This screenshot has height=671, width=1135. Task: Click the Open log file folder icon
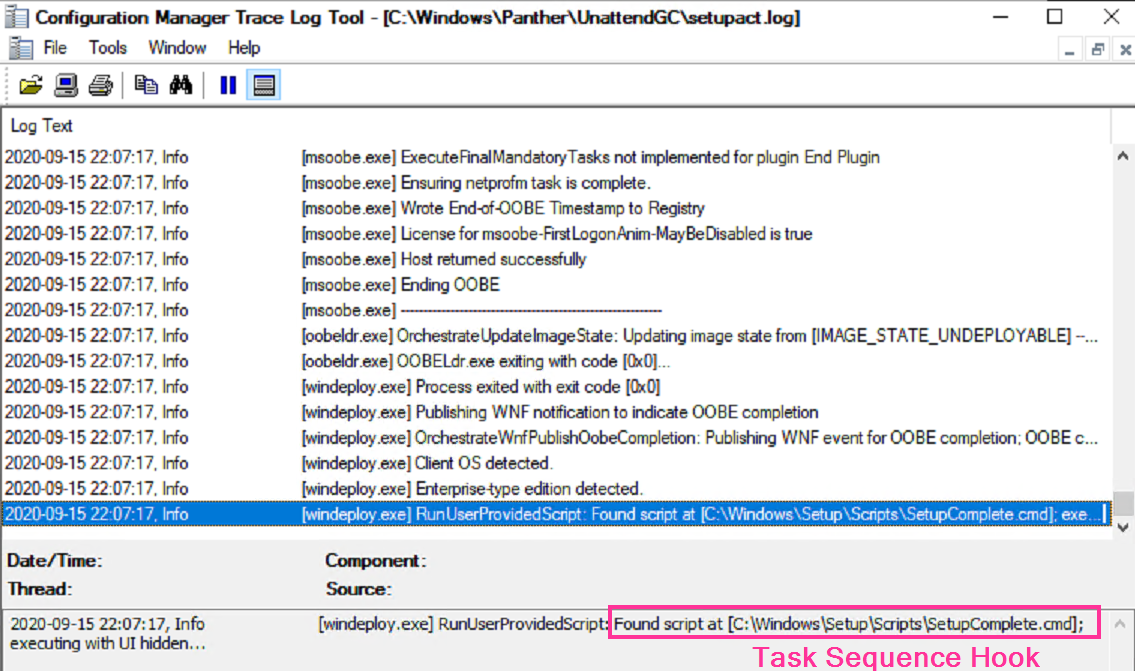pyautogui.click(x=31, y=86)
